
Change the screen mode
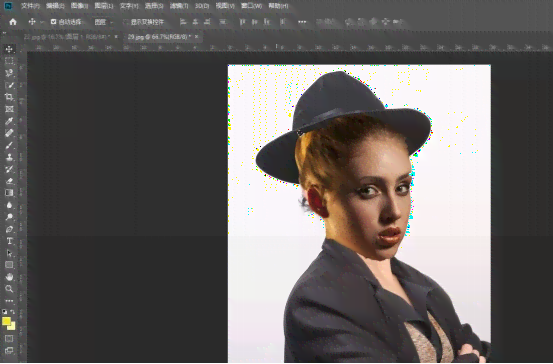pyautogui.click(x=9, y=350)
